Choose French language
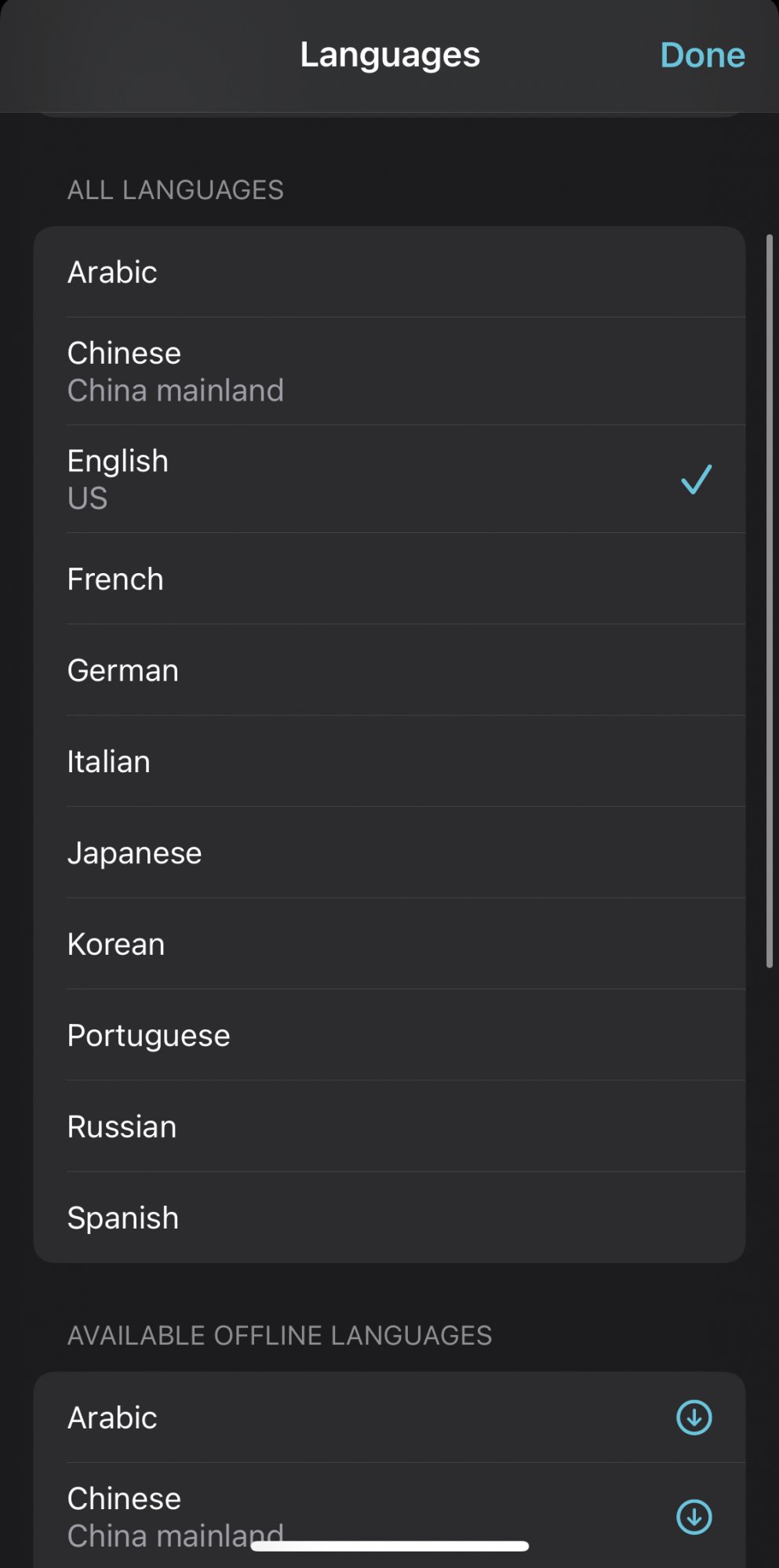 [116, 579]
